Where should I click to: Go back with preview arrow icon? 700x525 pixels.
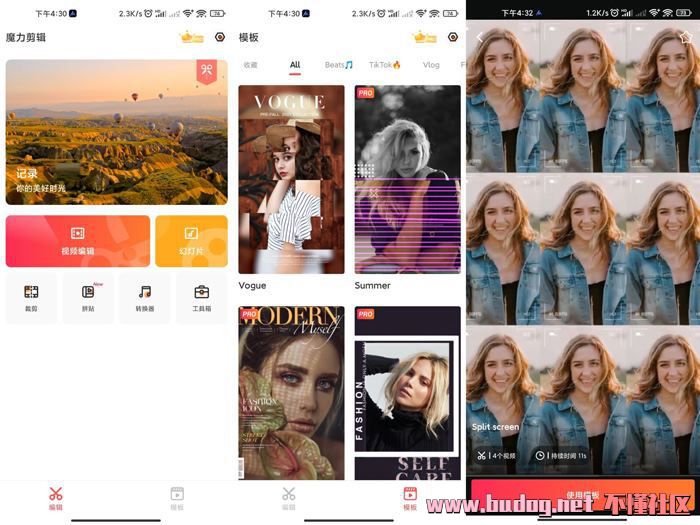[x=480, y=38]
